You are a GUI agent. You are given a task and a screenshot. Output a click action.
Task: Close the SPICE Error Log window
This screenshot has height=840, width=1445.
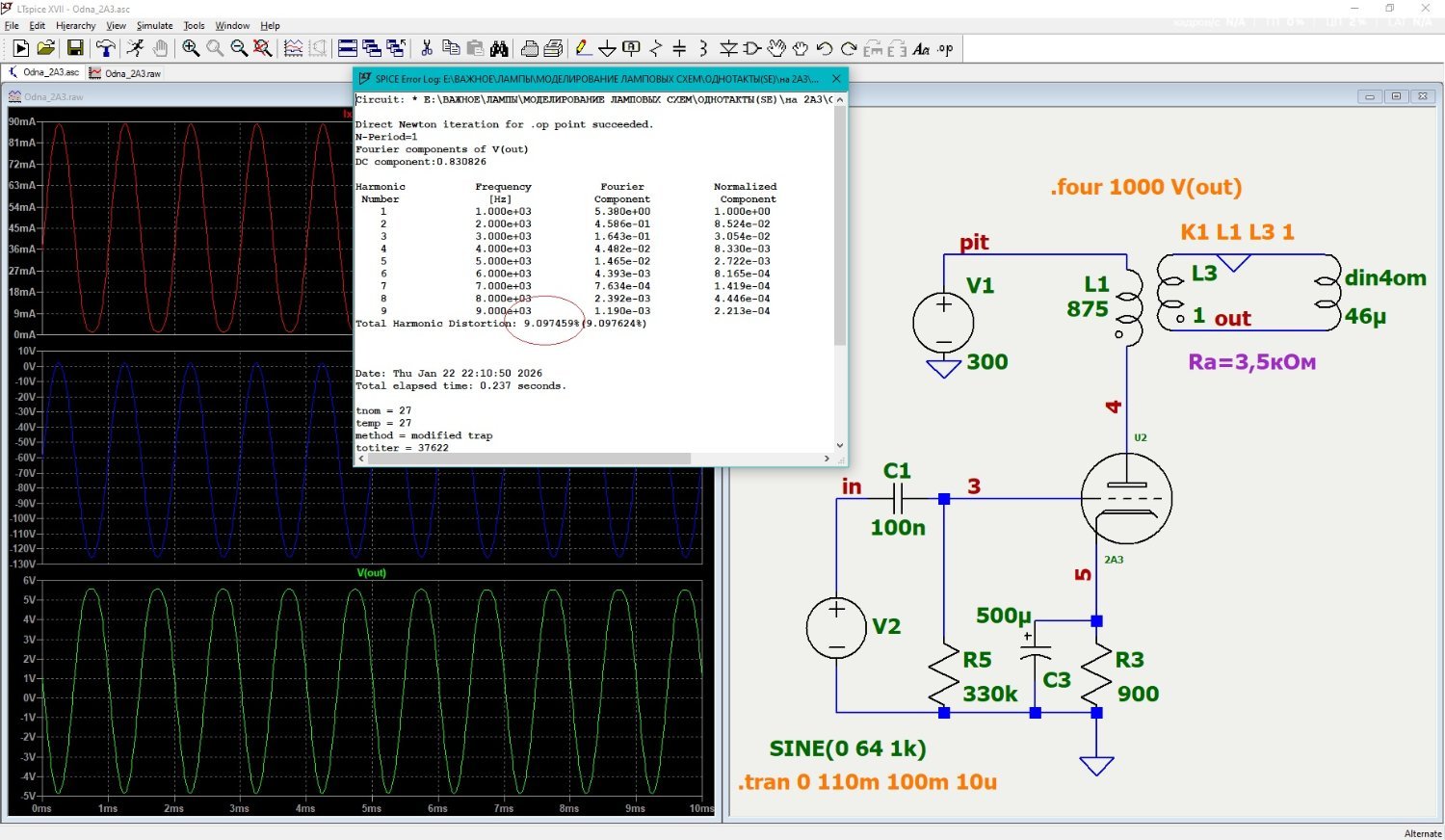click(x=836, y=79)
